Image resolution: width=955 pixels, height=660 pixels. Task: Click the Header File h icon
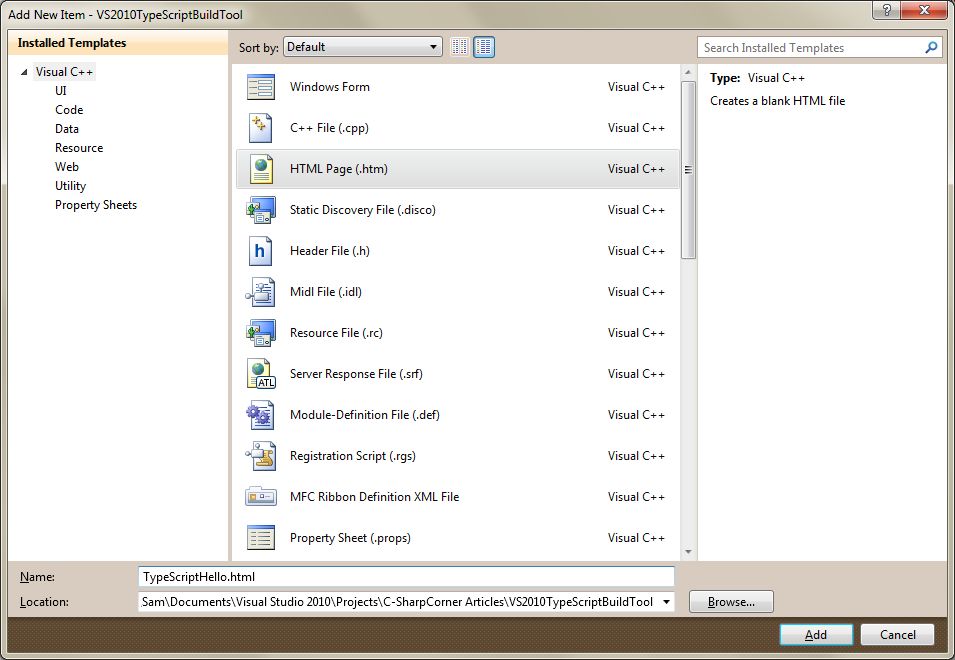(x=260, y=251)
